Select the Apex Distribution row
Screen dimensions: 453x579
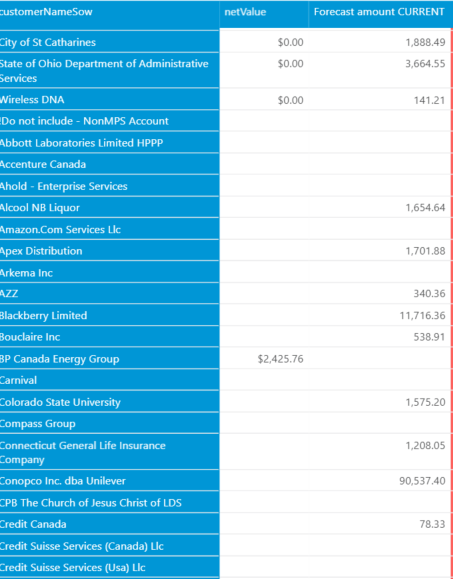[x=109, y=250]
